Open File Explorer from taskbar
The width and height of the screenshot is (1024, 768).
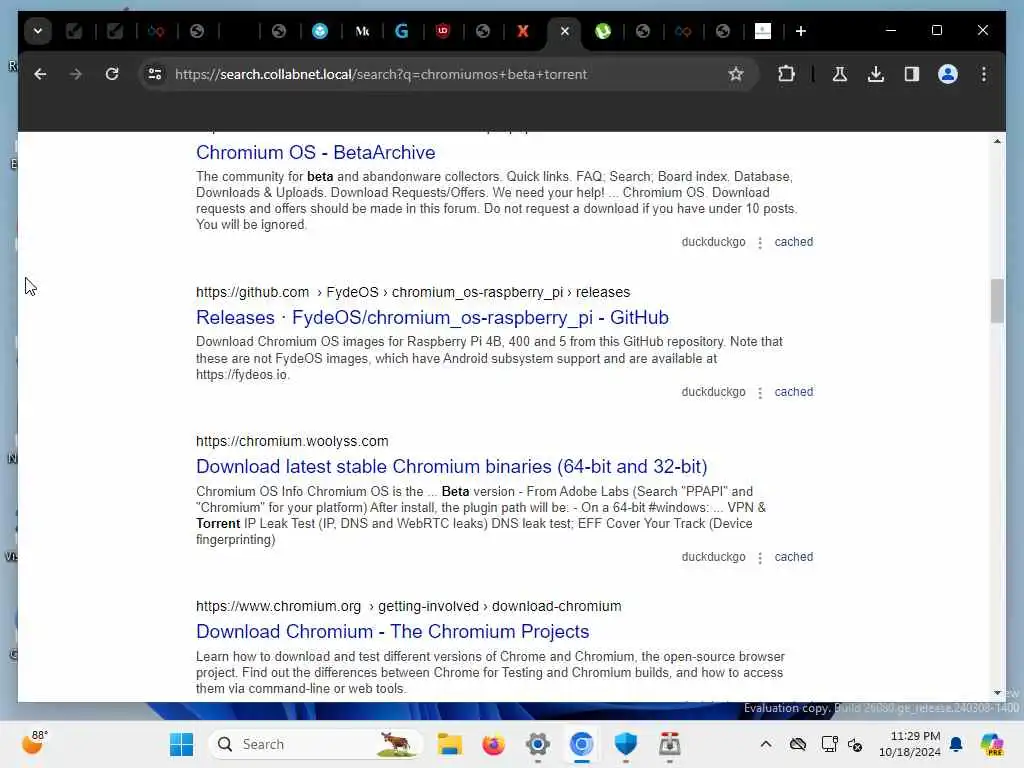449,744
